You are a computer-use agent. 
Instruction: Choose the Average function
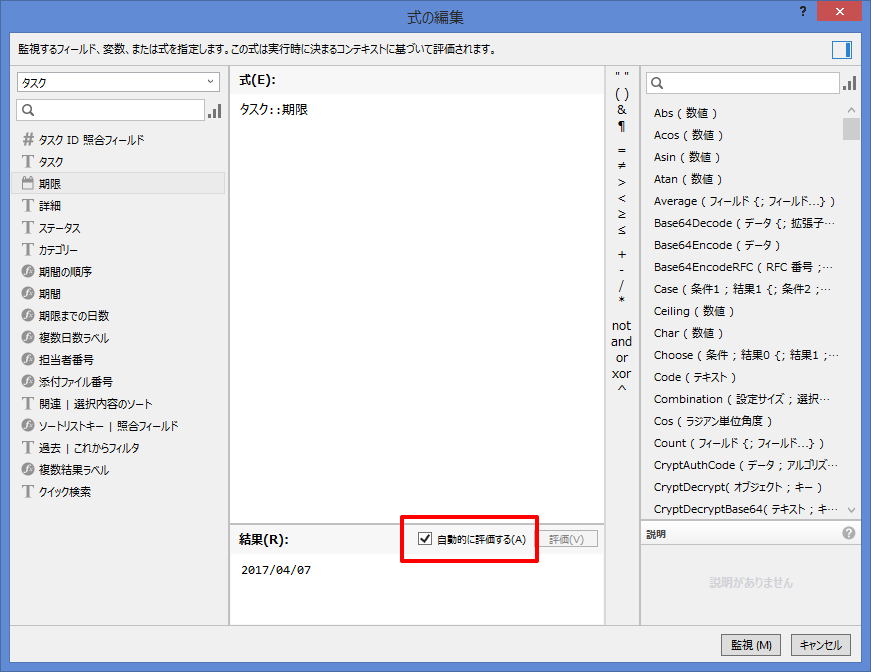743,201
